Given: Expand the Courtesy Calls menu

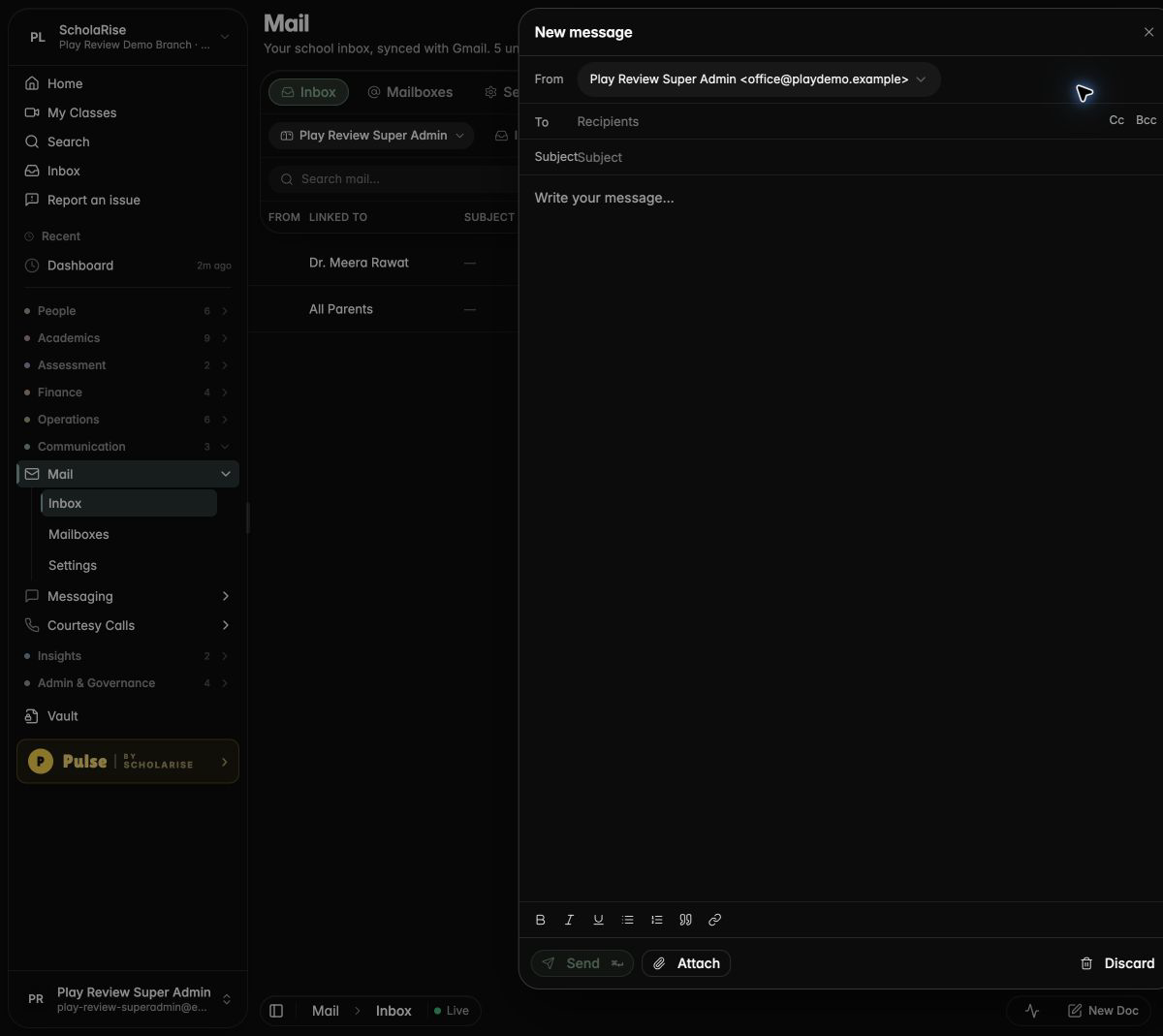Looking at the screenshot, I should point(128,625).
